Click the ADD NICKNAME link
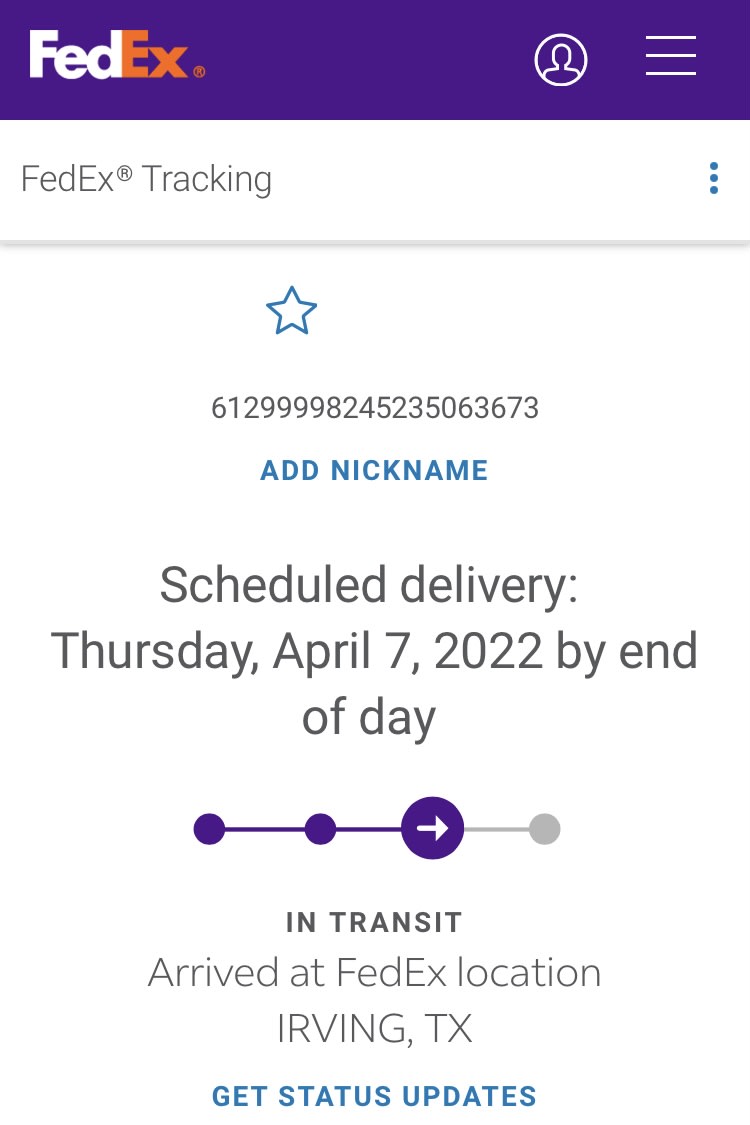The width and height of the screenshot is (750, 1125). 374,470
